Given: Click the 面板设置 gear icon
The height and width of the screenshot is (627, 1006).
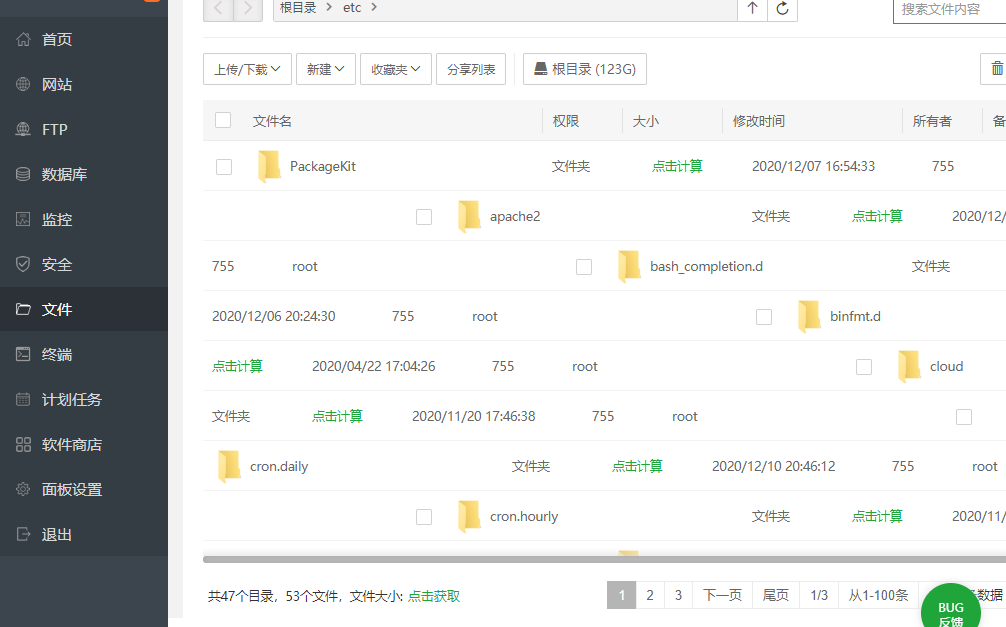Looking at the screenshot, I should click(23, 489).
